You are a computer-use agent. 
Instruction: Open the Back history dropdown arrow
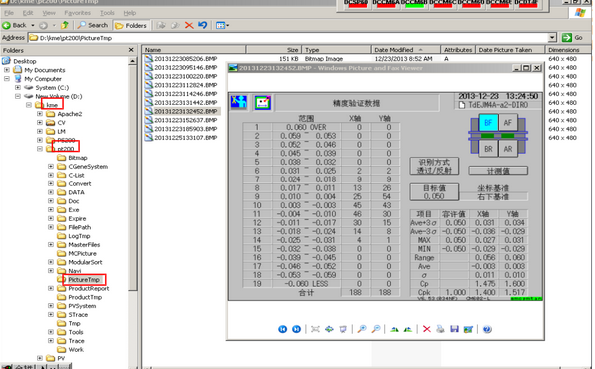33,25
